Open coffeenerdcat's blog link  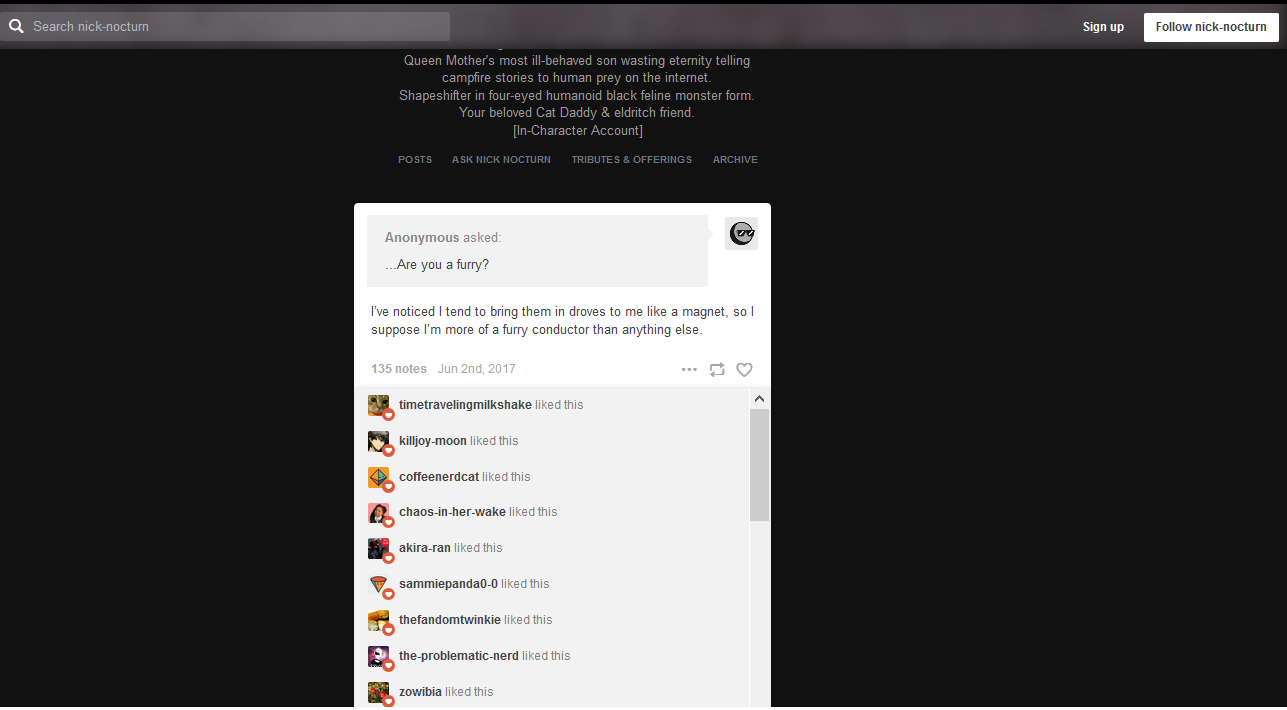click(439, 477)
